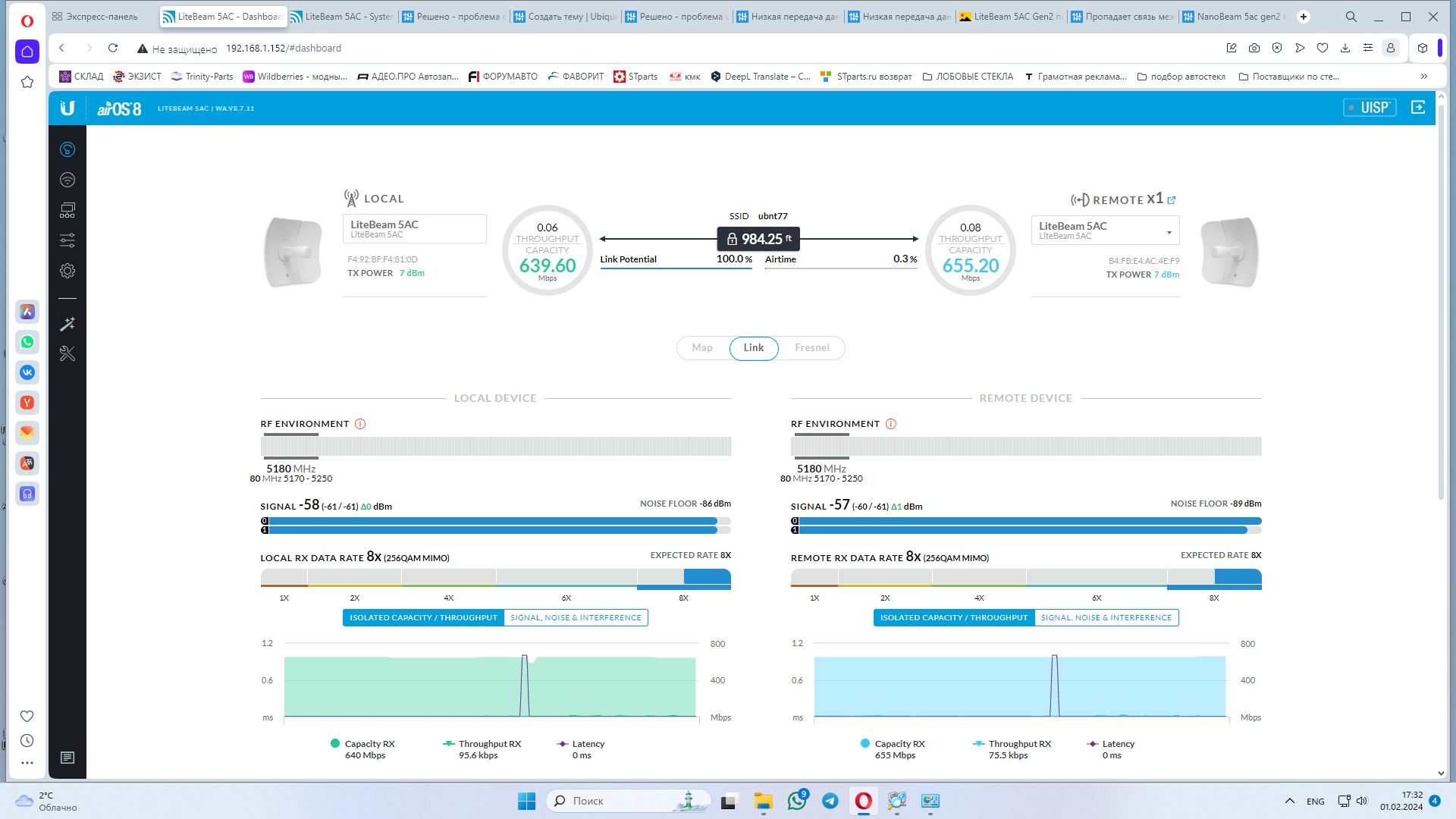1456x819 pixels.
Task: Open Opera history clock icon
Action: coord(27,741)
